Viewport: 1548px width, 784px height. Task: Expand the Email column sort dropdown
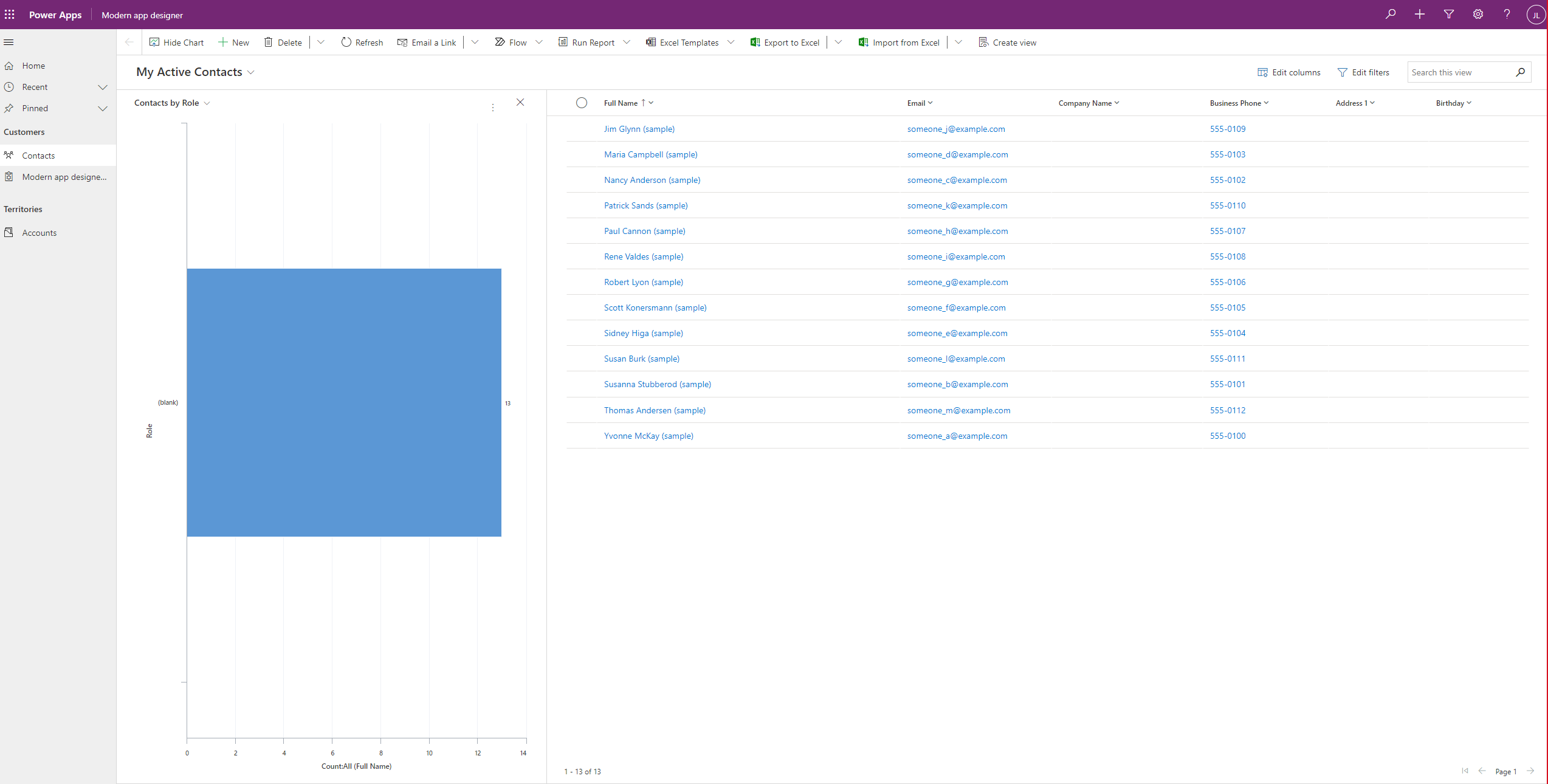[x=929, y=103]
